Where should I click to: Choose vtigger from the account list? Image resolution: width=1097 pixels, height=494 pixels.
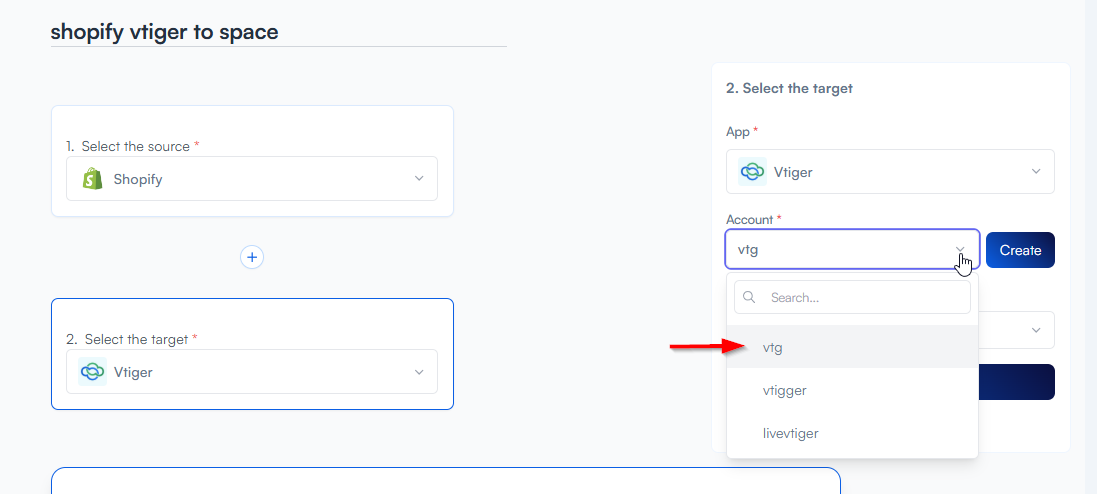784,390
